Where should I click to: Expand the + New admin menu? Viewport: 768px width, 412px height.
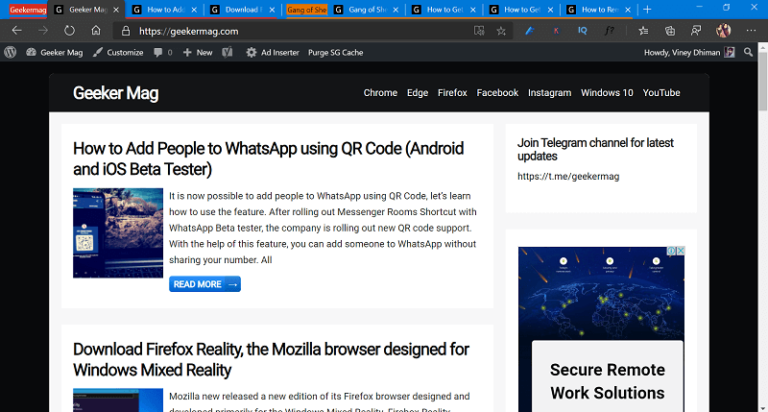click(198, 52)
